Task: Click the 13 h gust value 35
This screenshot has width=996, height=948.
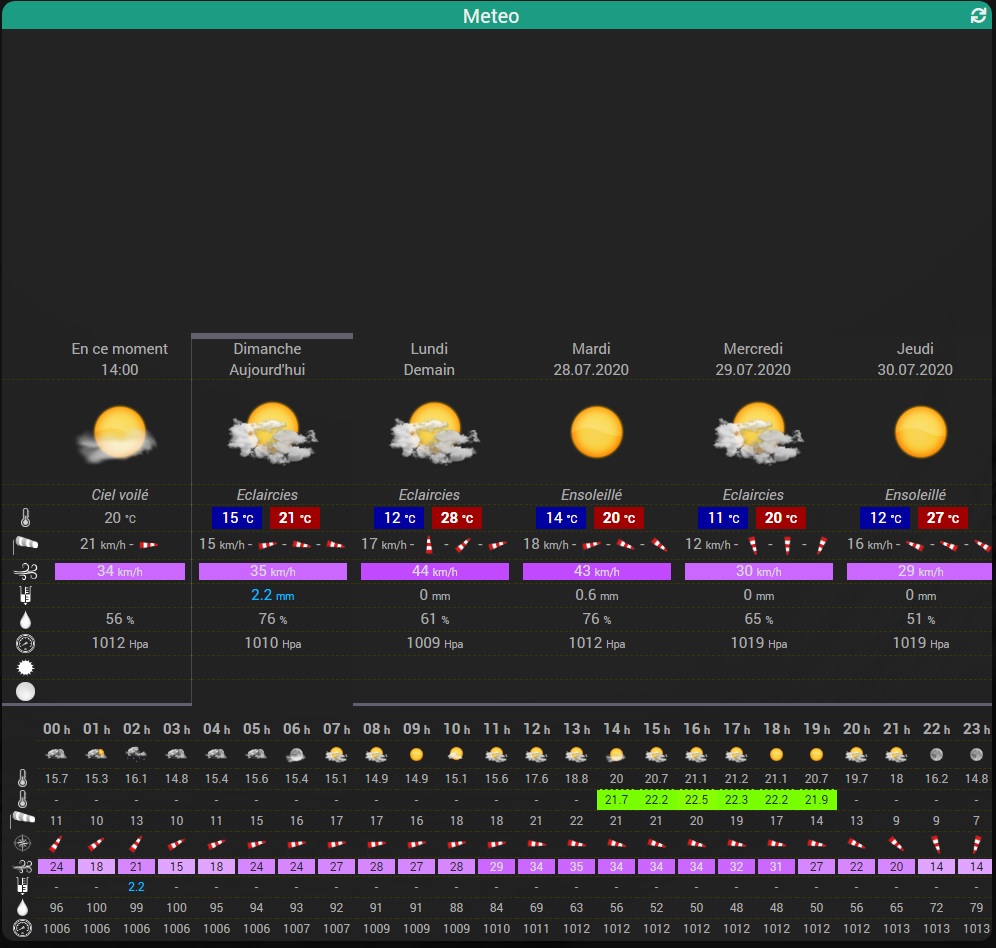Action: click(576, 867)
